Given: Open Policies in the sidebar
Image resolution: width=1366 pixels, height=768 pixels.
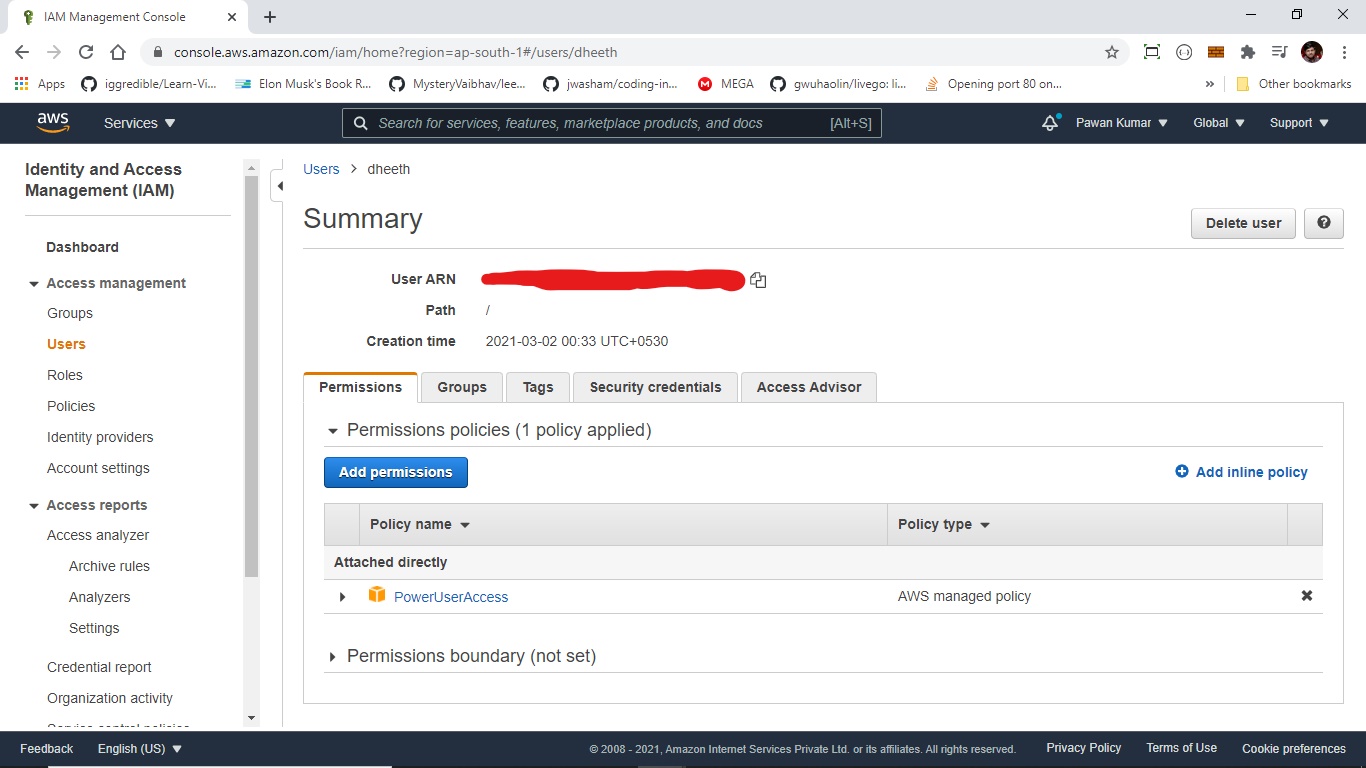Looking at the screenshot, I should point(71,406).
